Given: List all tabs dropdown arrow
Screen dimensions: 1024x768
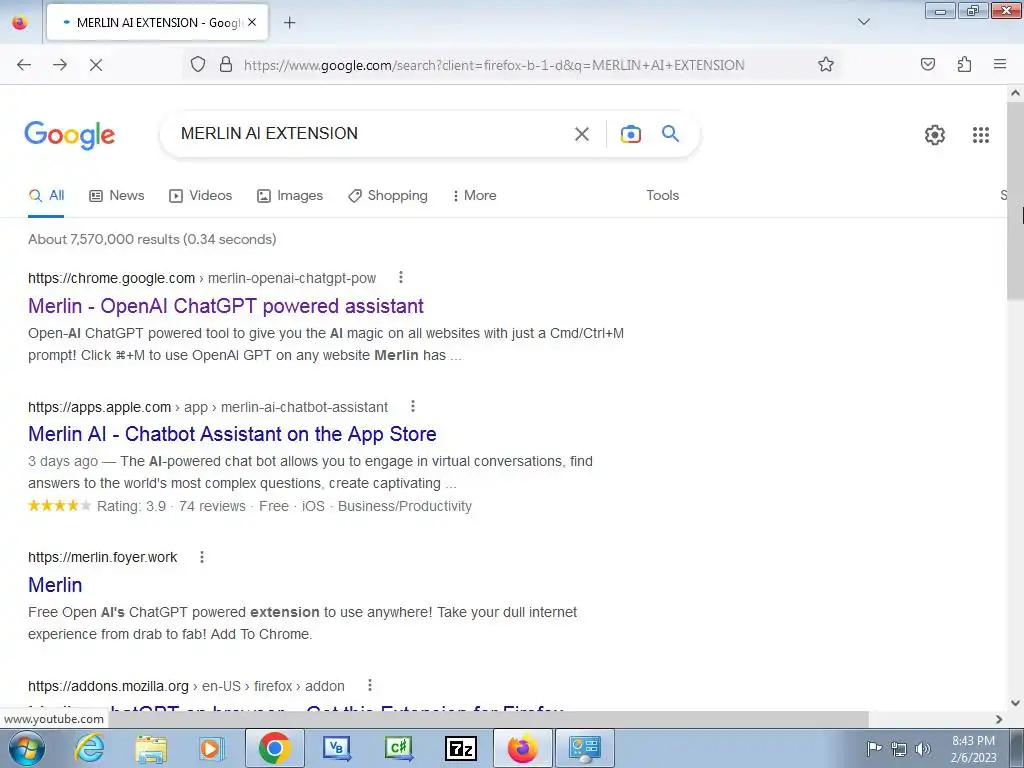Looking at the screenshot, I should pos(863,22).
